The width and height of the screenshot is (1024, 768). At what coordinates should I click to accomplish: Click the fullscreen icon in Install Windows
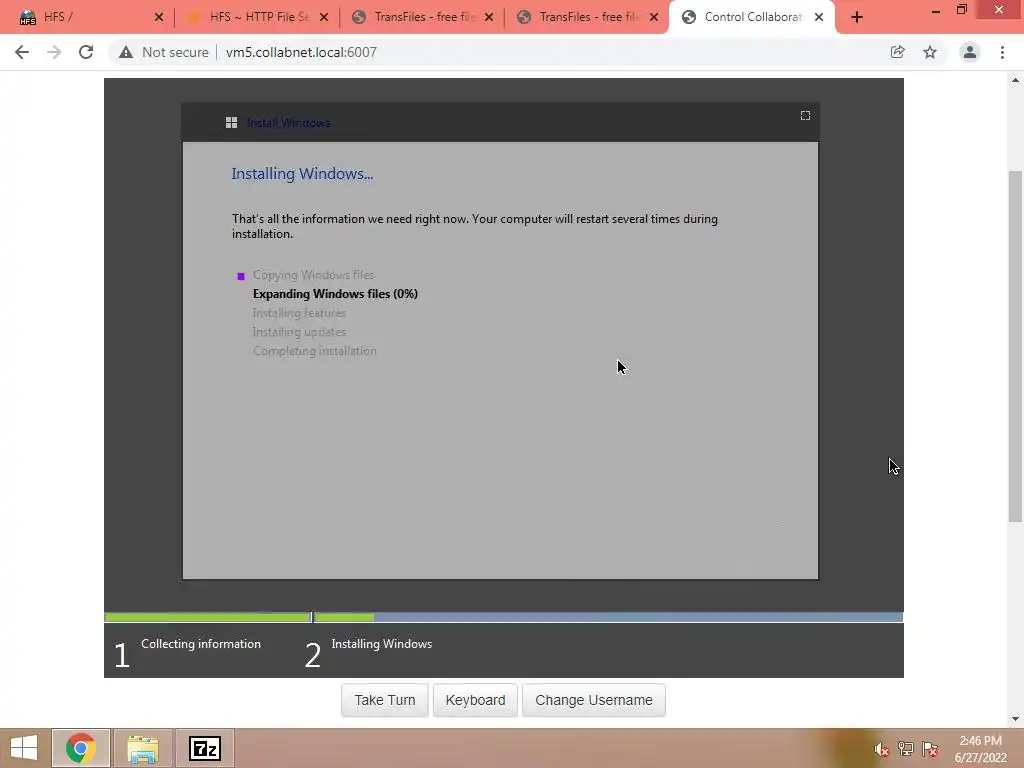point(805,116)
